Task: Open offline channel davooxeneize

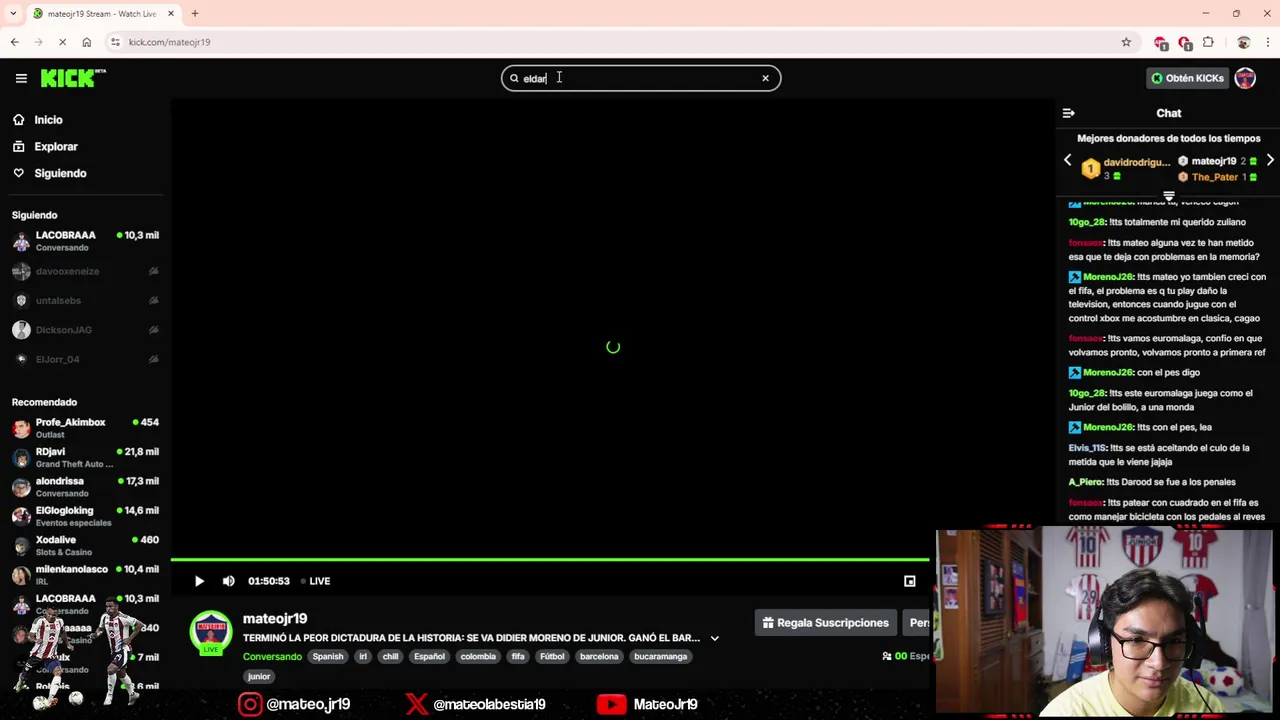Action: pos(85,271)
